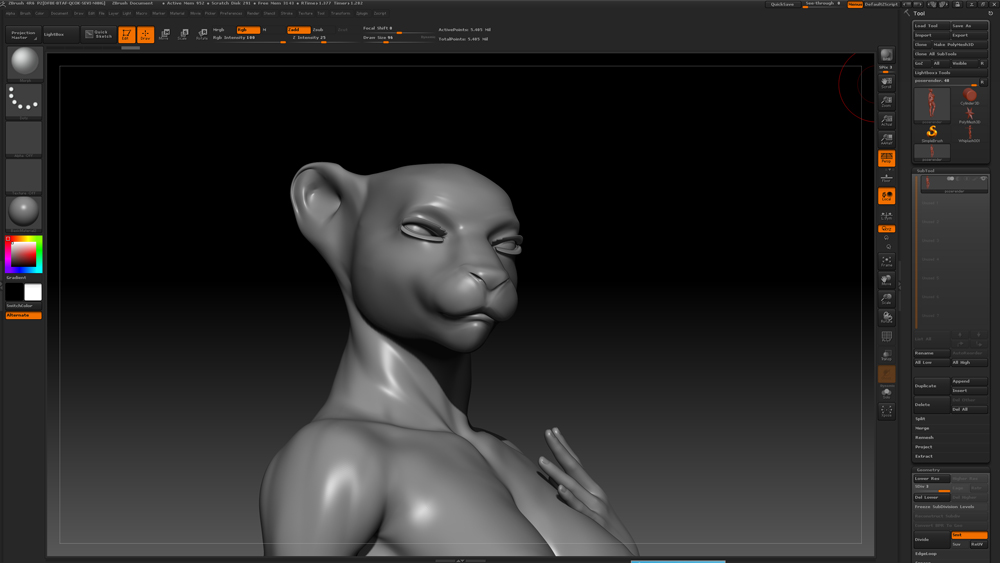The height and width of the screenshot is (563, 1000).
Task: Disable the Smt option beside Divide
Action: point(968,535)
